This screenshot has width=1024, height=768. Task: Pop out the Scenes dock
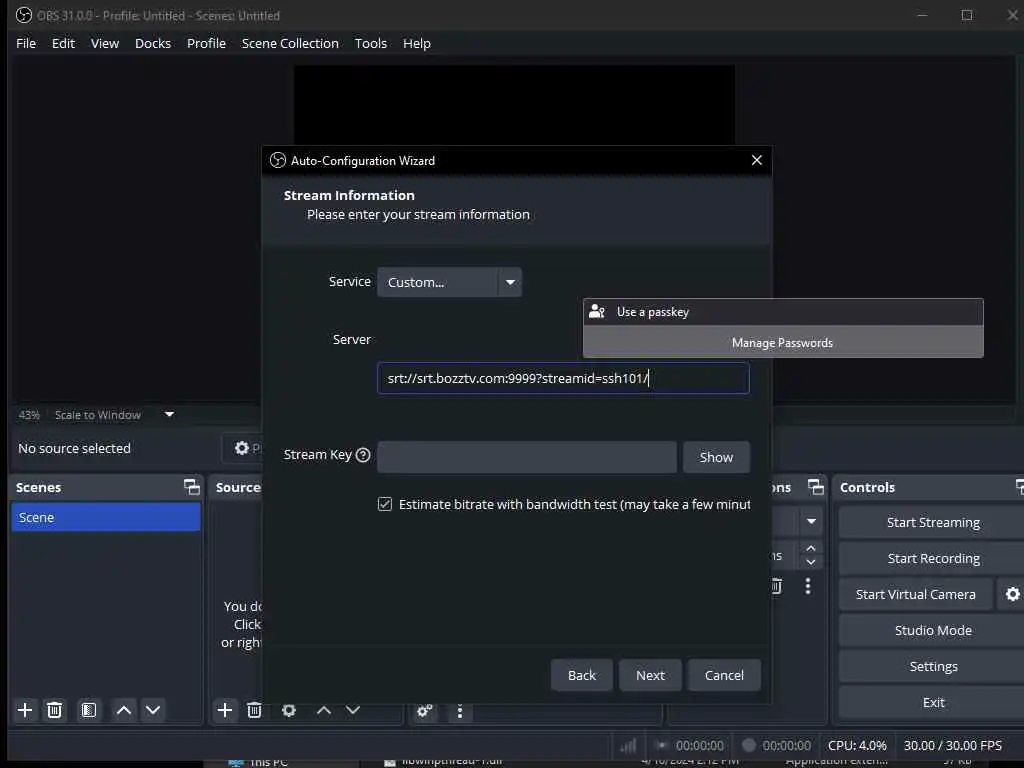191,487
